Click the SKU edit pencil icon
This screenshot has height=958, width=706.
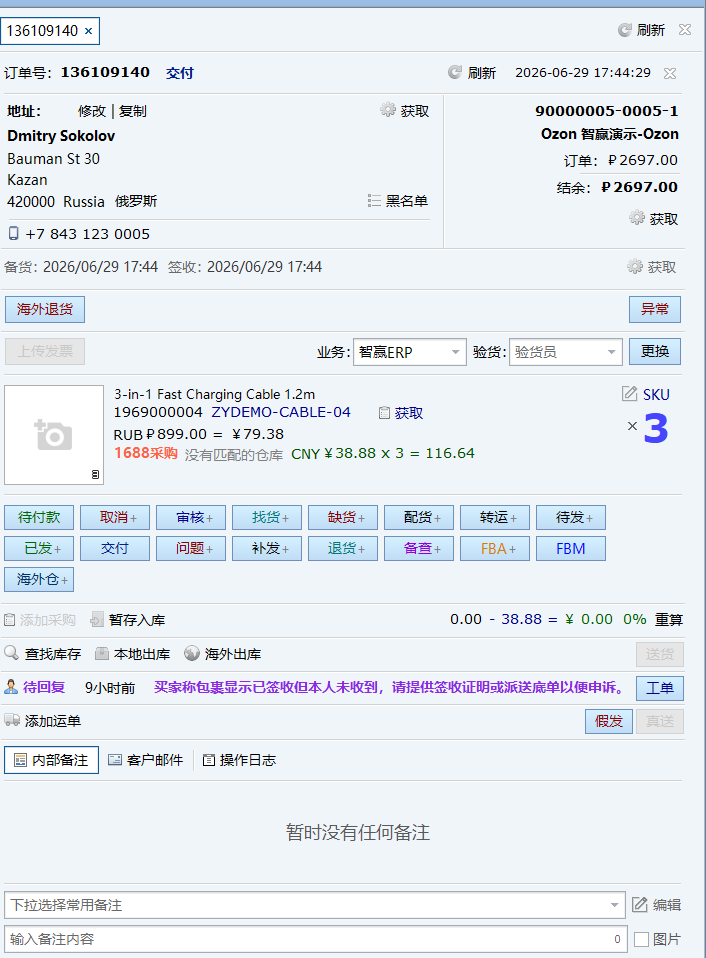[x=629, y=393]
